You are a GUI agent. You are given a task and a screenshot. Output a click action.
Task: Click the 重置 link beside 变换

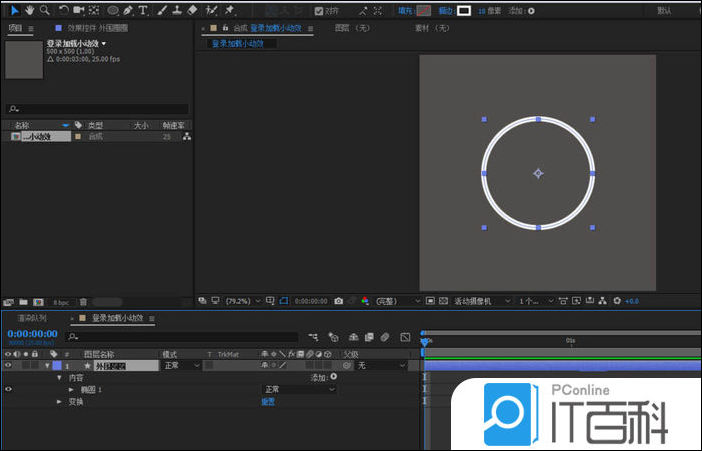point(268,401)
